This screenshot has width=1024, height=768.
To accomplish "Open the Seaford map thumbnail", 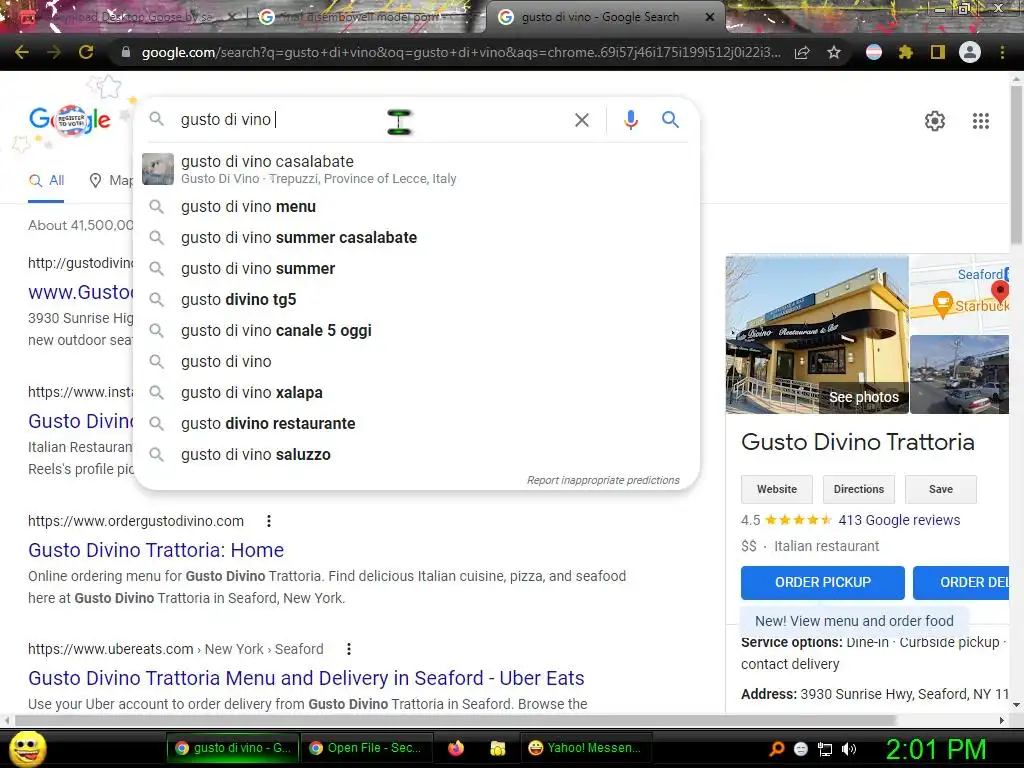I will 959,294.
